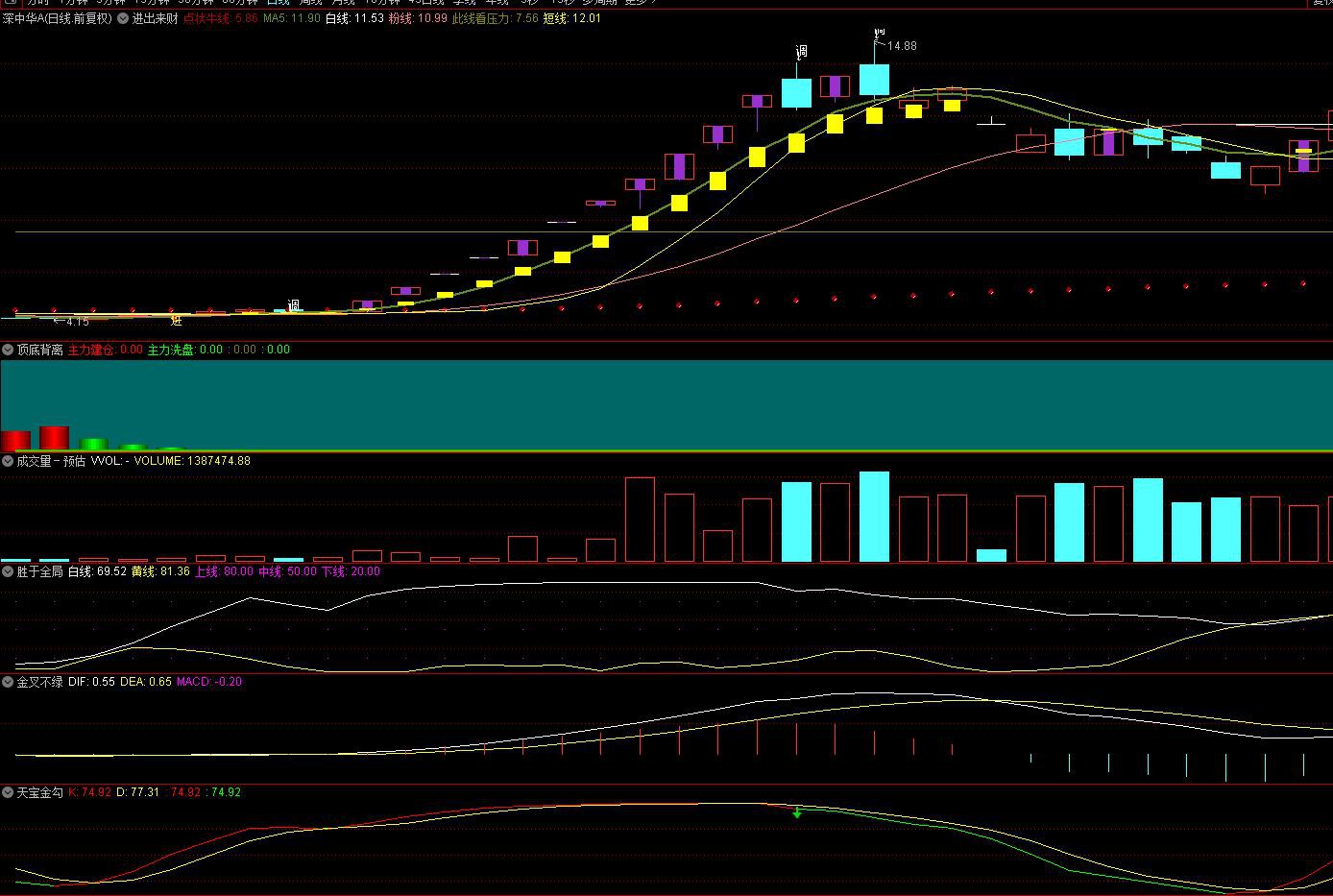Image resolution: width=1333 pixels, height=896 pixels.
Task: Click the 天宝金勾 indicator name
Action: tap(39, 792)
